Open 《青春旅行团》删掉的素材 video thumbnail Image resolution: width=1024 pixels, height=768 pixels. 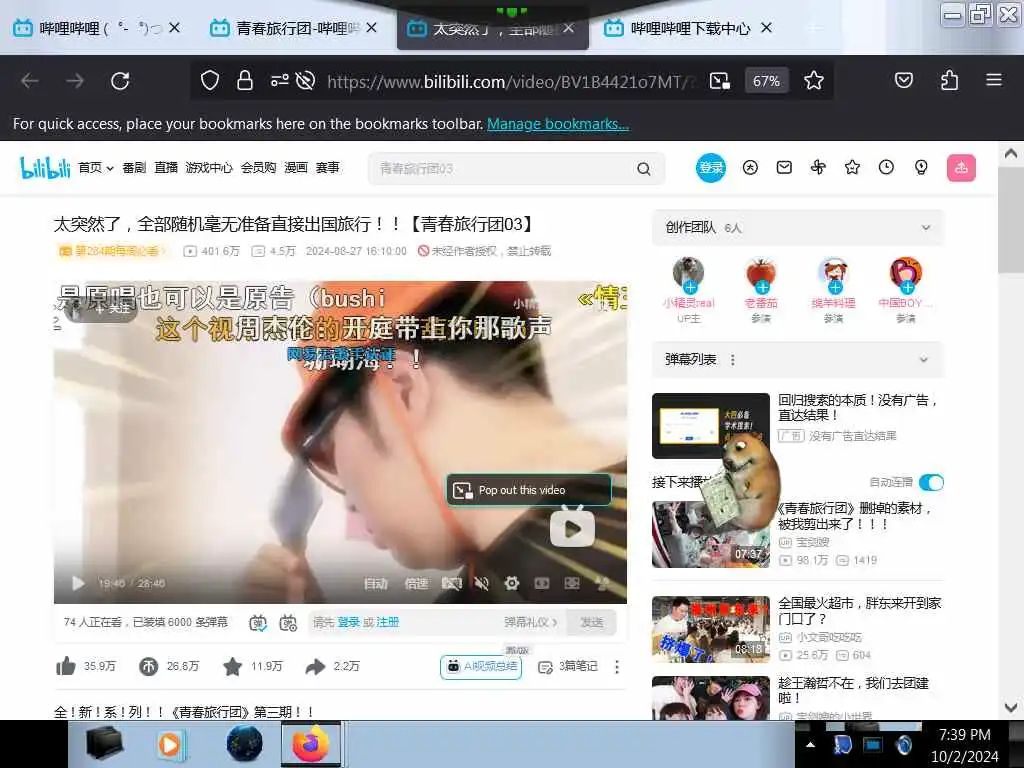tap(711, 534)
